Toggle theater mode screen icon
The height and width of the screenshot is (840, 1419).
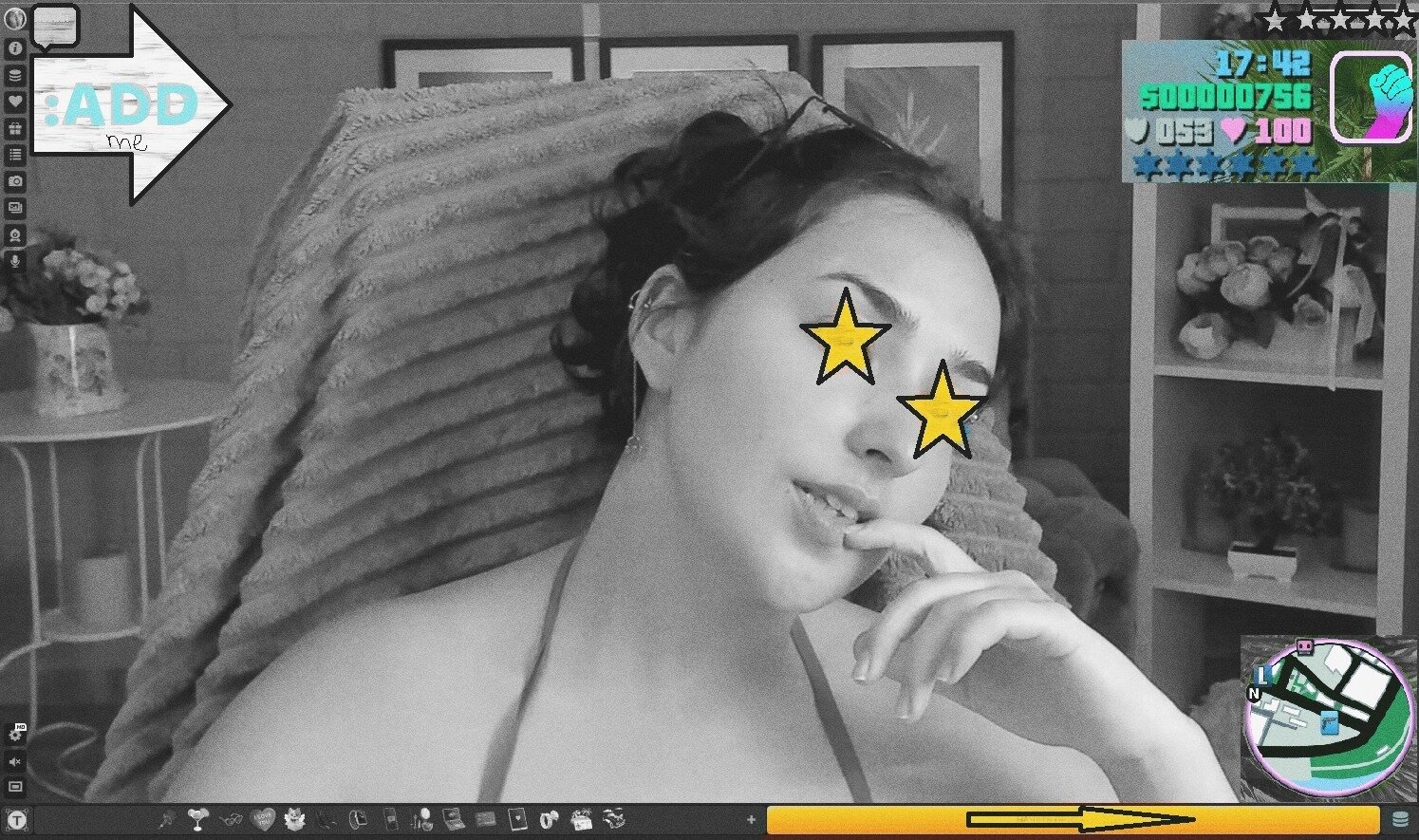pos(15,787)
